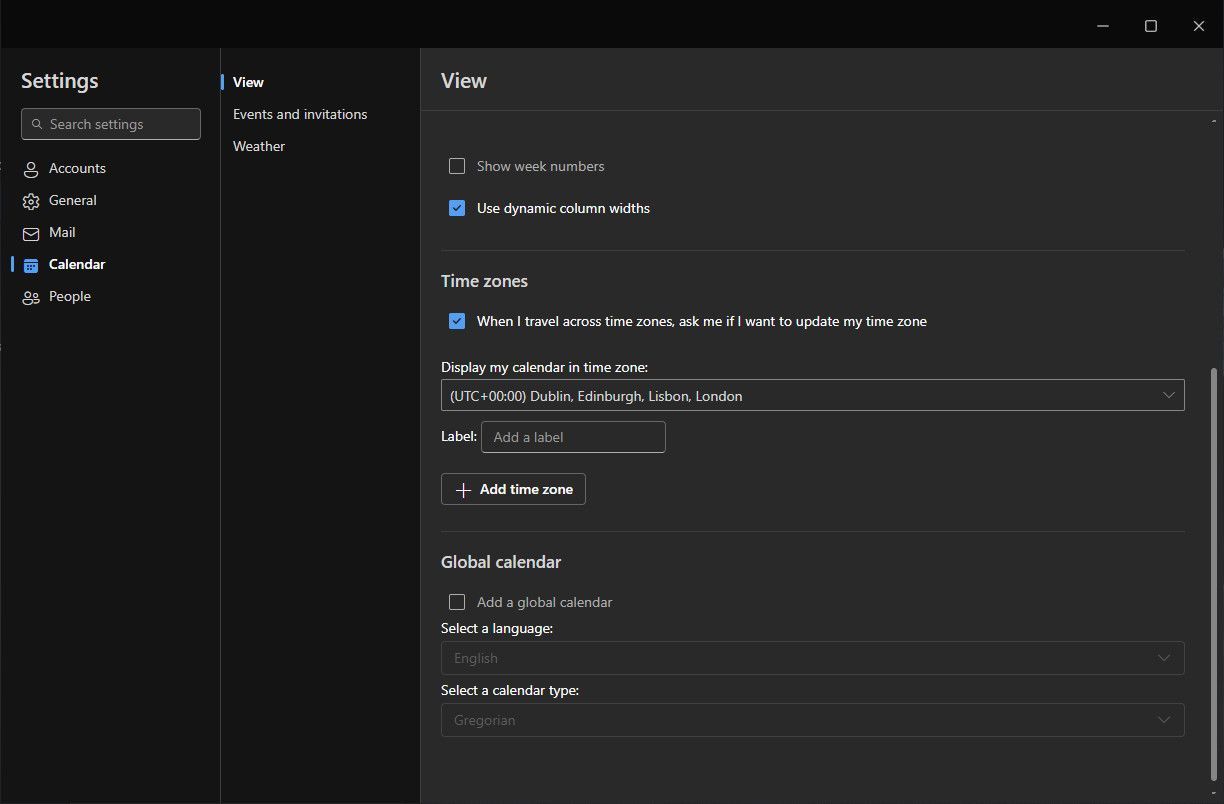Viewport: 1224px width, 804px height.
Task: Click the Mail envelope icon
Action: (31, 233)
